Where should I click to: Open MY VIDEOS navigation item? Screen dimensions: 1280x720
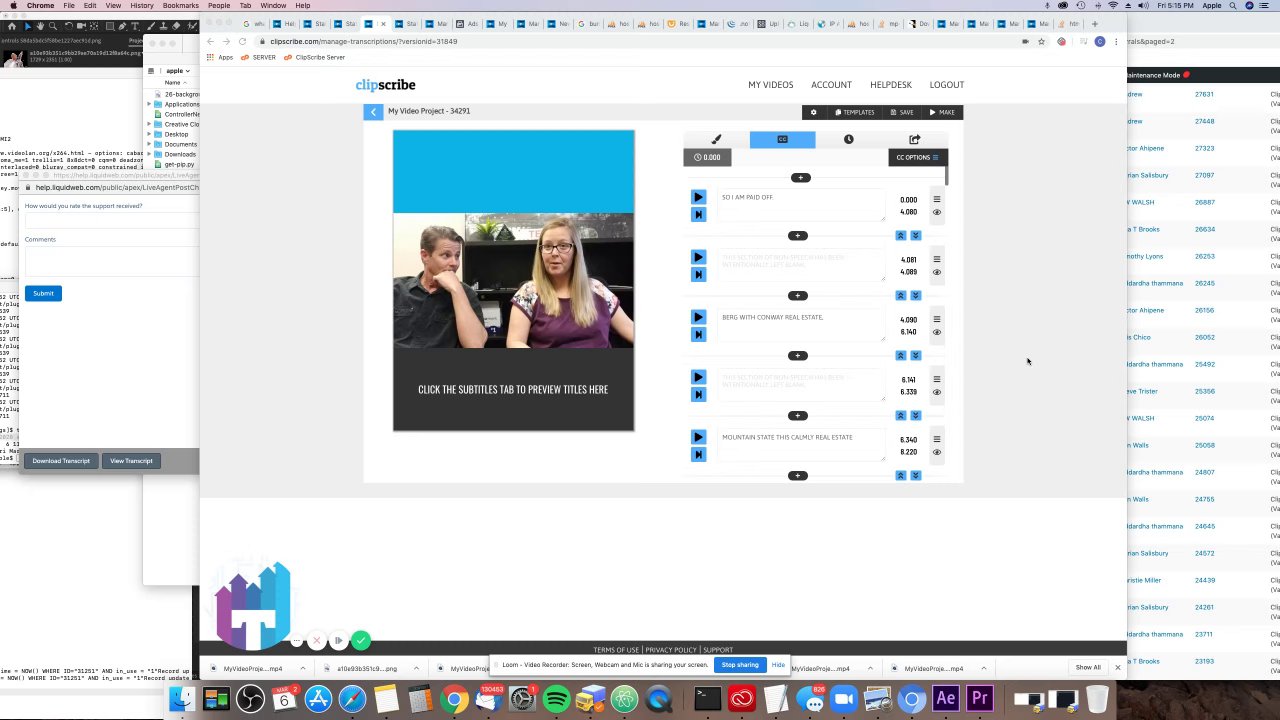(x=770, y=85)
